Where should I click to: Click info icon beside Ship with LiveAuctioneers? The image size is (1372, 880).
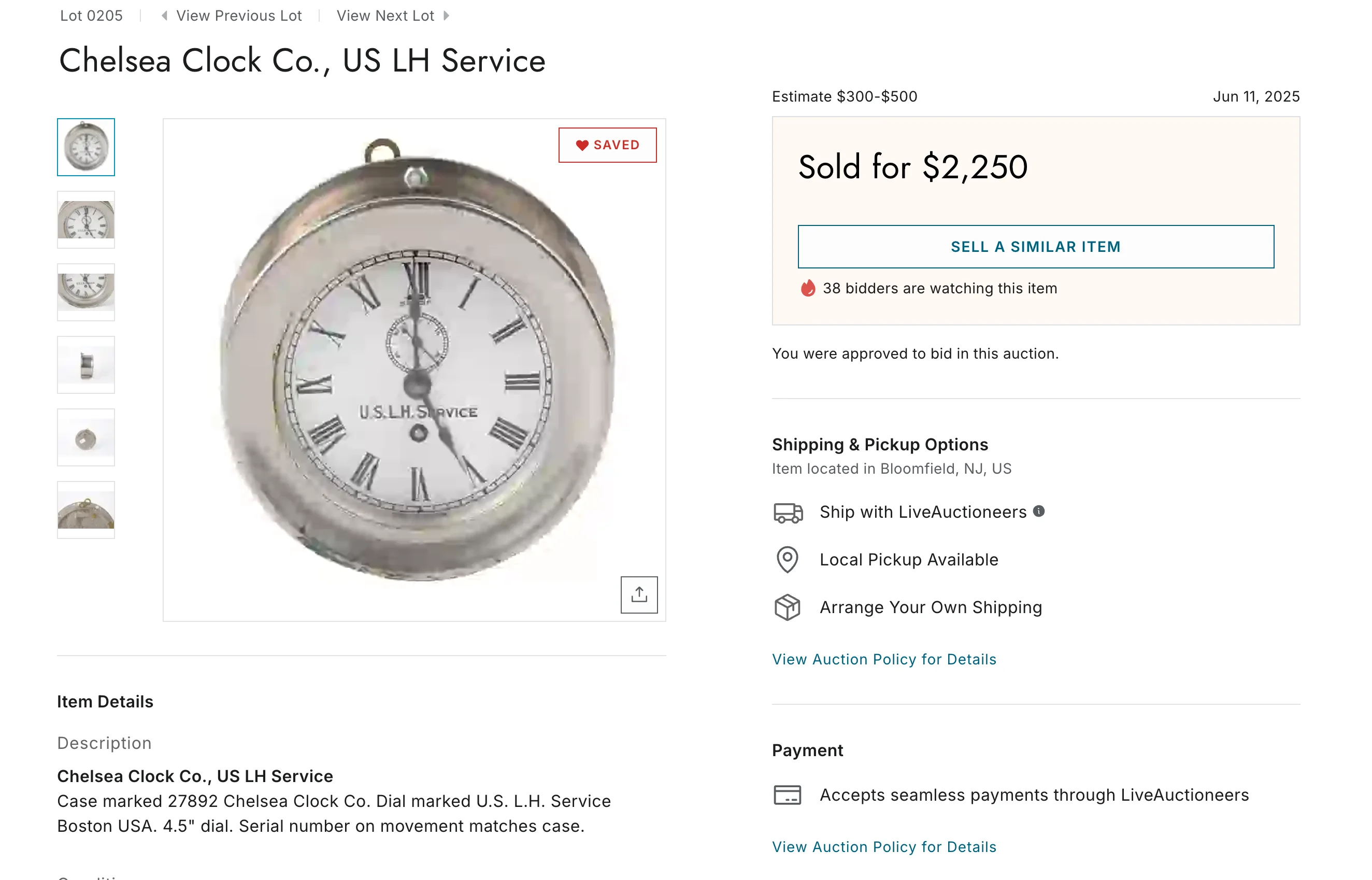tap(1039, 512)
